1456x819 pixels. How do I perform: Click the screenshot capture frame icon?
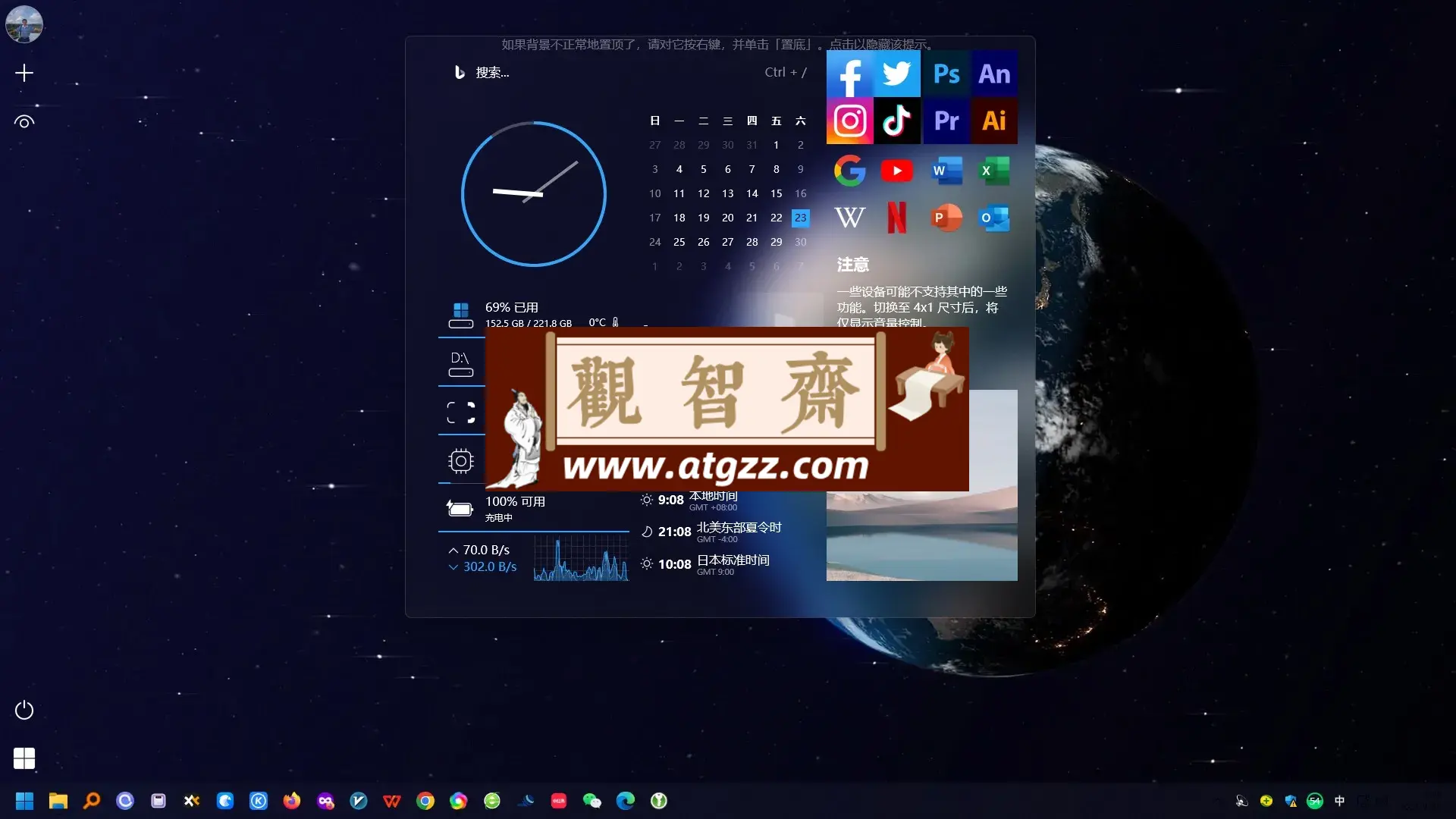461,413
